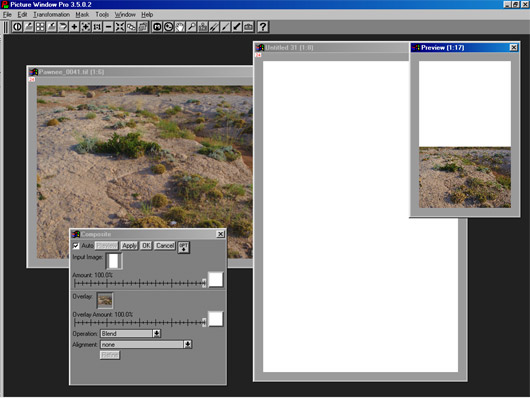Select the thin single line tool
This screenshot has height=398, width=530.
(x=225, y=27)
